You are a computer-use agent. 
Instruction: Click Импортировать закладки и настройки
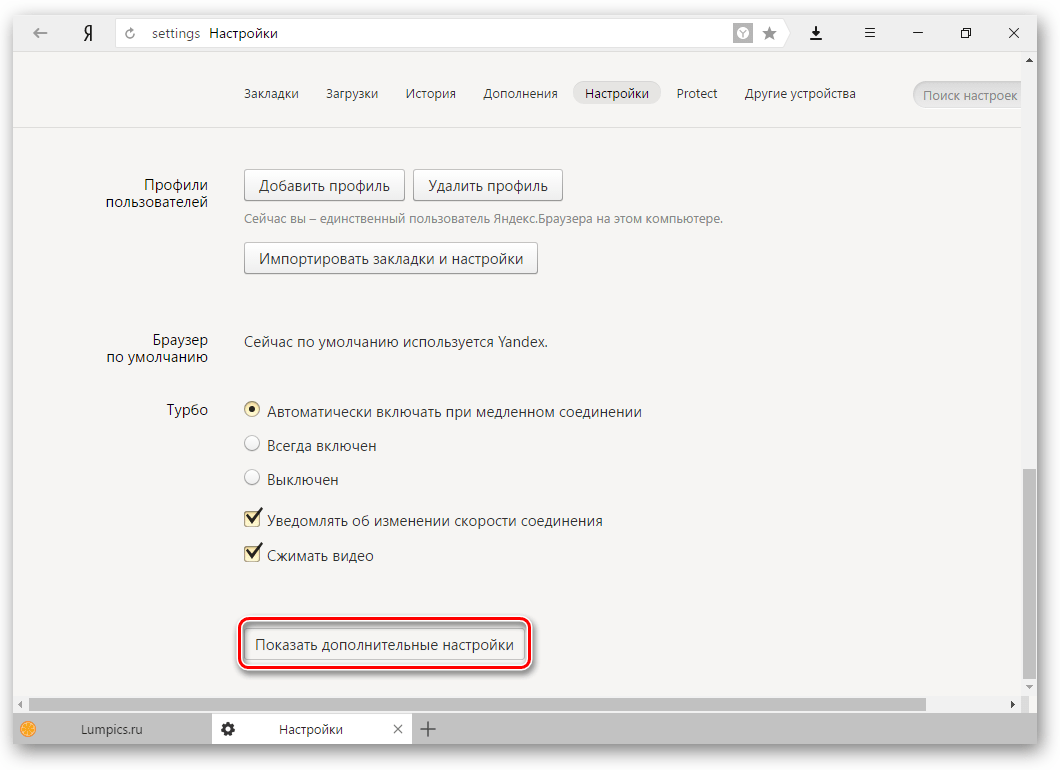click(391, 258)
